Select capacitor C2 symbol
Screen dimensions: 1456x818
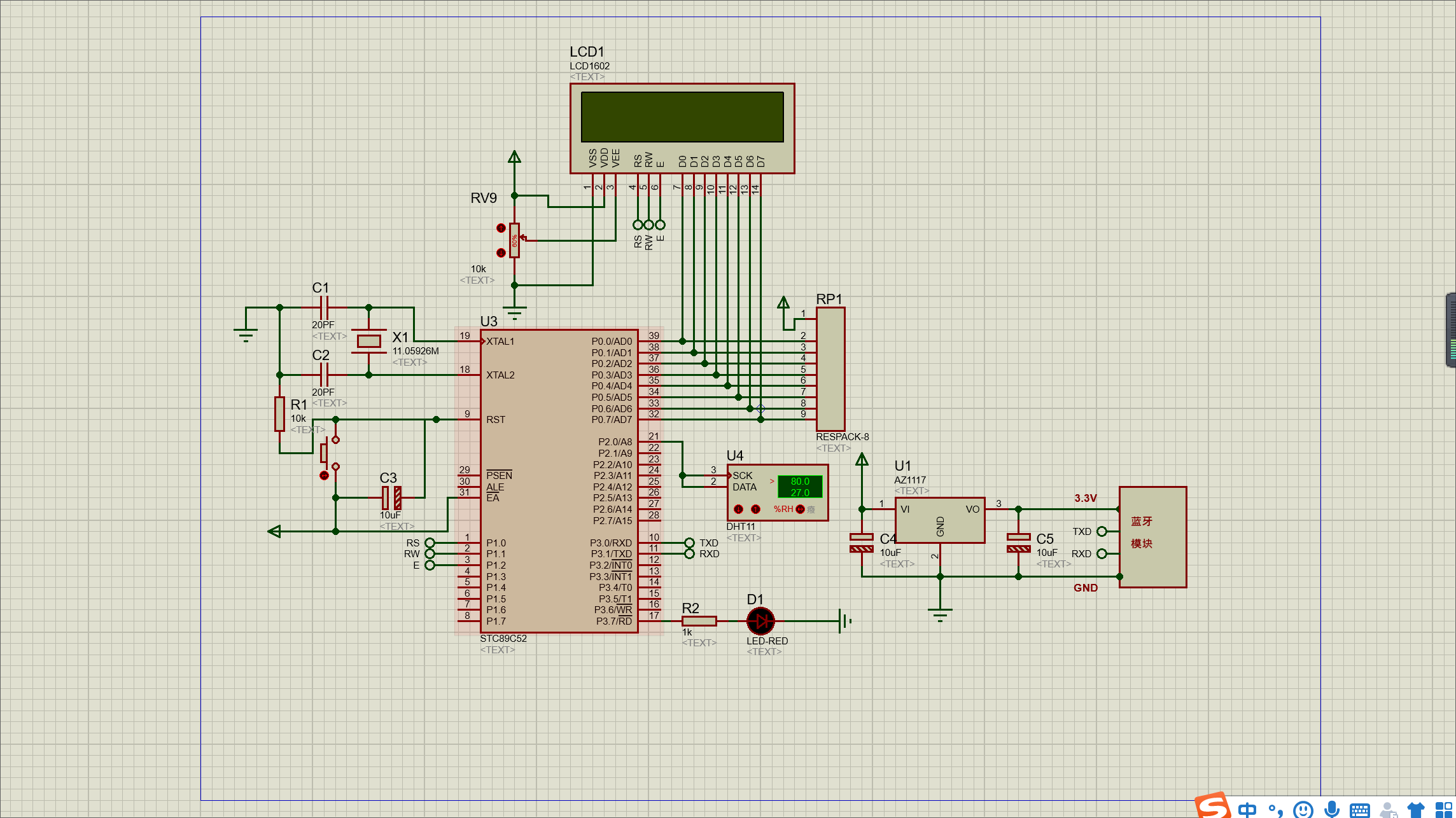[x=324, y=375]
